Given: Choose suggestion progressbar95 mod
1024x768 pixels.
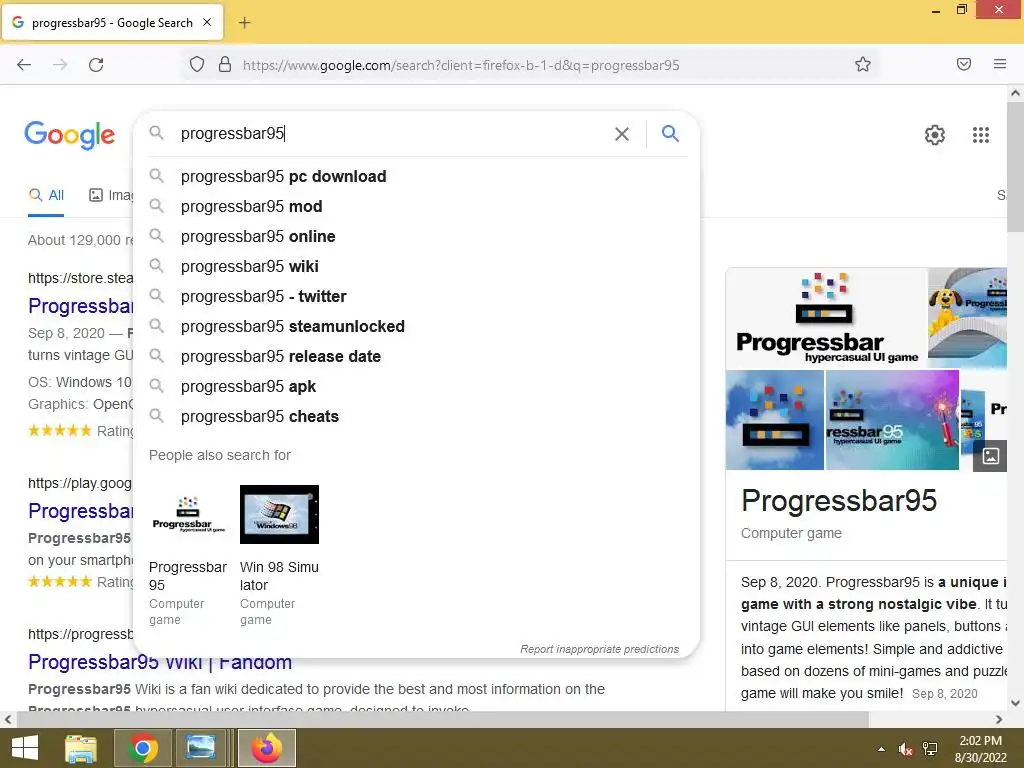Looking at the screenshot, I should [417, 206].
